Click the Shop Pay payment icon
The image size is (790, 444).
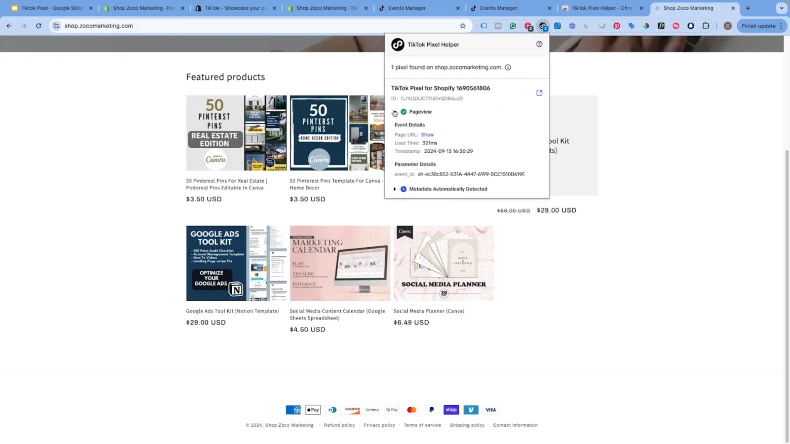click(x=451, y=410)
